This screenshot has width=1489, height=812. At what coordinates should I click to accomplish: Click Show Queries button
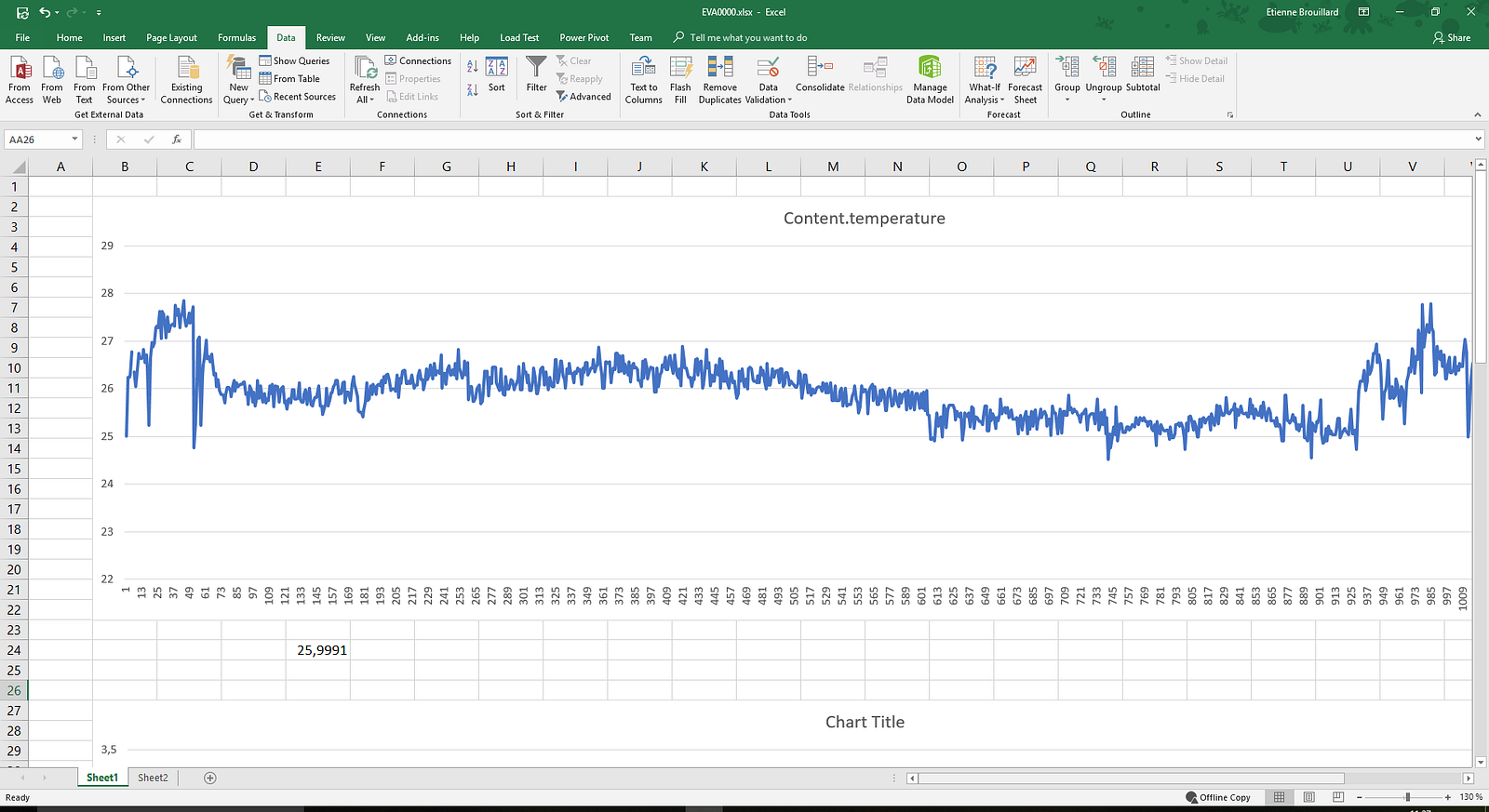pyautogui.click(x=294, y=61)
